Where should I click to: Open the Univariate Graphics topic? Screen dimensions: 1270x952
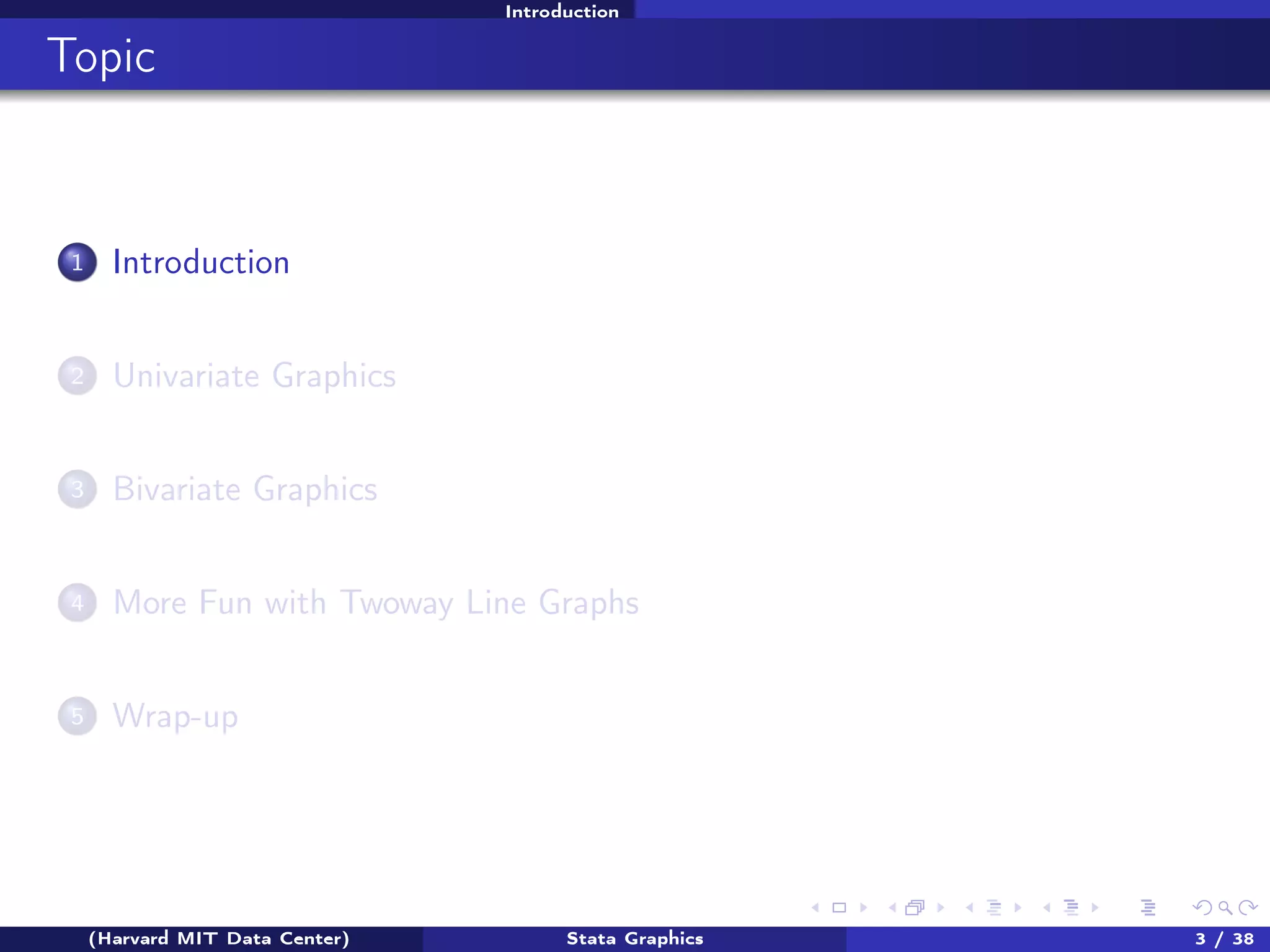(x=254, y=376)
